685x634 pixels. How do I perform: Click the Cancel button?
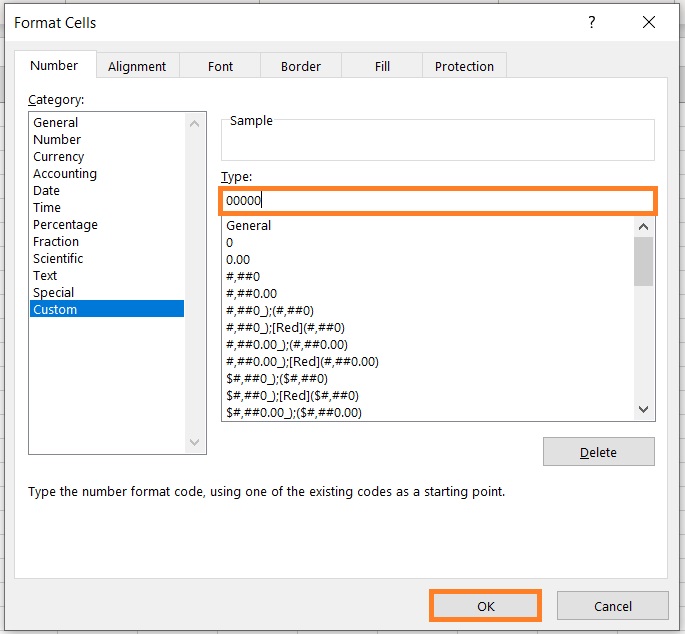[x=612, y=606]
